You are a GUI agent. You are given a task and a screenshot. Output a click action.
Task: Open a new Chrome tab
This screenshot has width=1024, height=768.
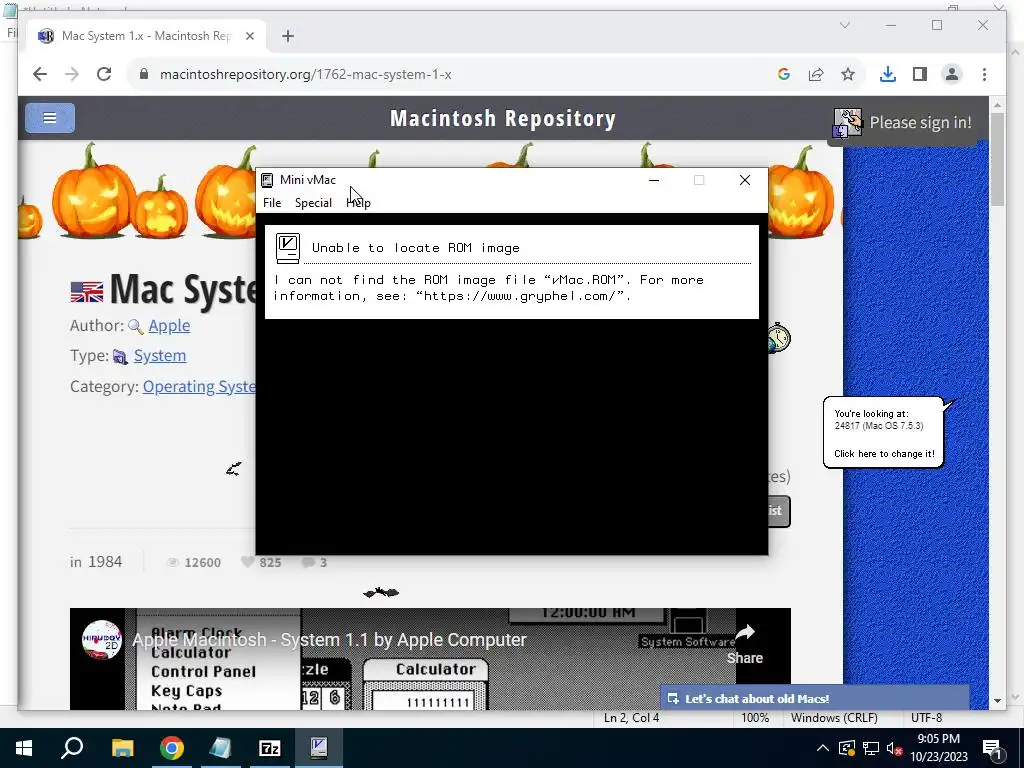[288, 36]
